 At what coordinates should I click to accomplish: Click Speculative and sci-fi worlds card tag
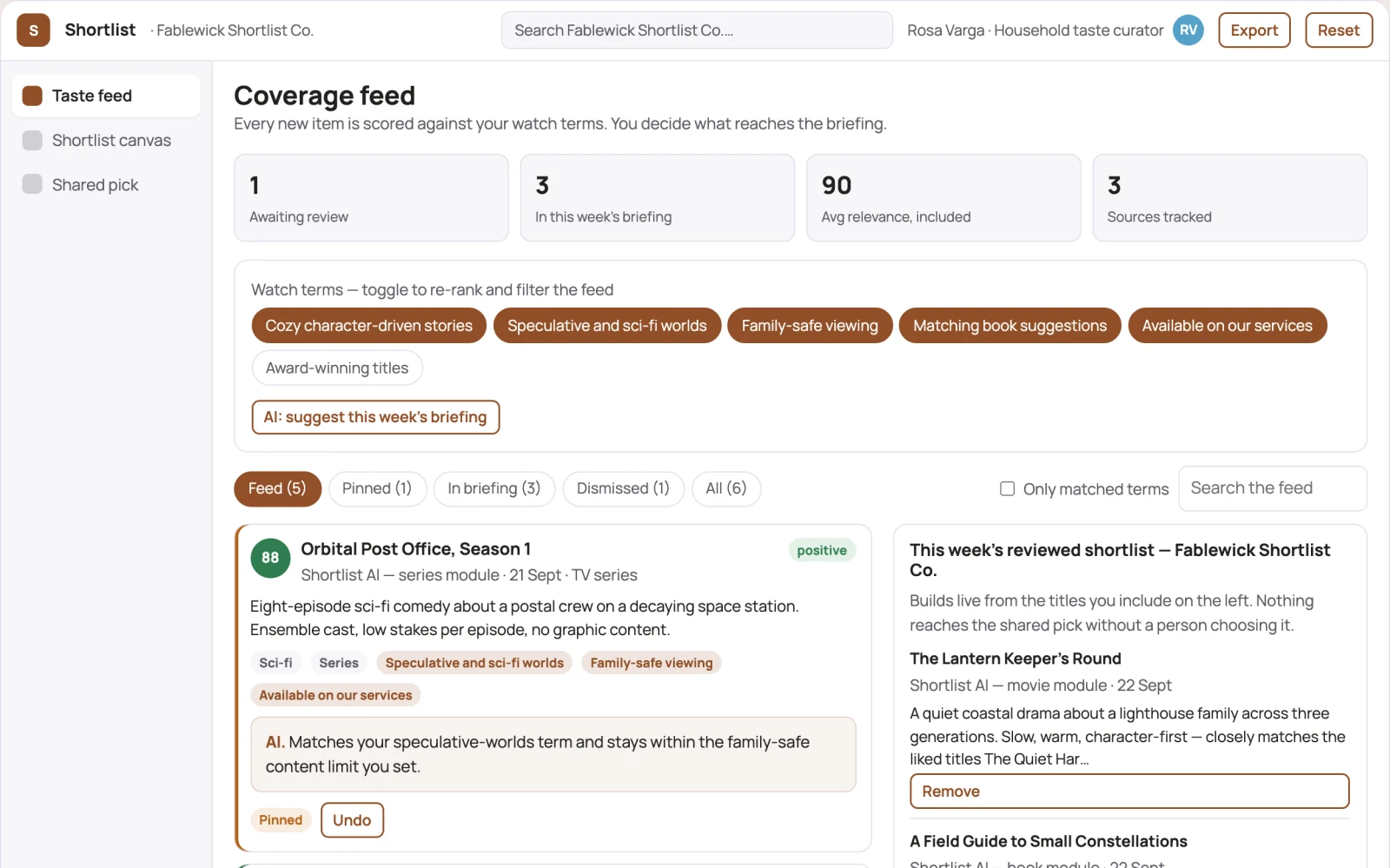click(474, 663)
